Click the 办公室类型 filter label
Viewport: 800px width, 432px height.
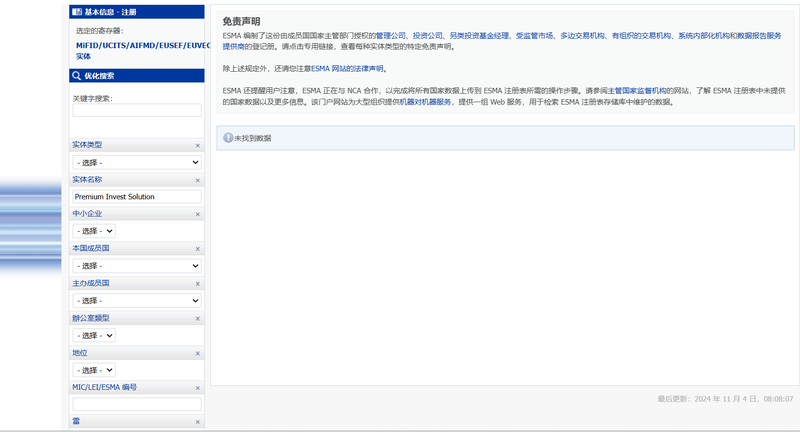pyautogui.click(x=91, y=318)
